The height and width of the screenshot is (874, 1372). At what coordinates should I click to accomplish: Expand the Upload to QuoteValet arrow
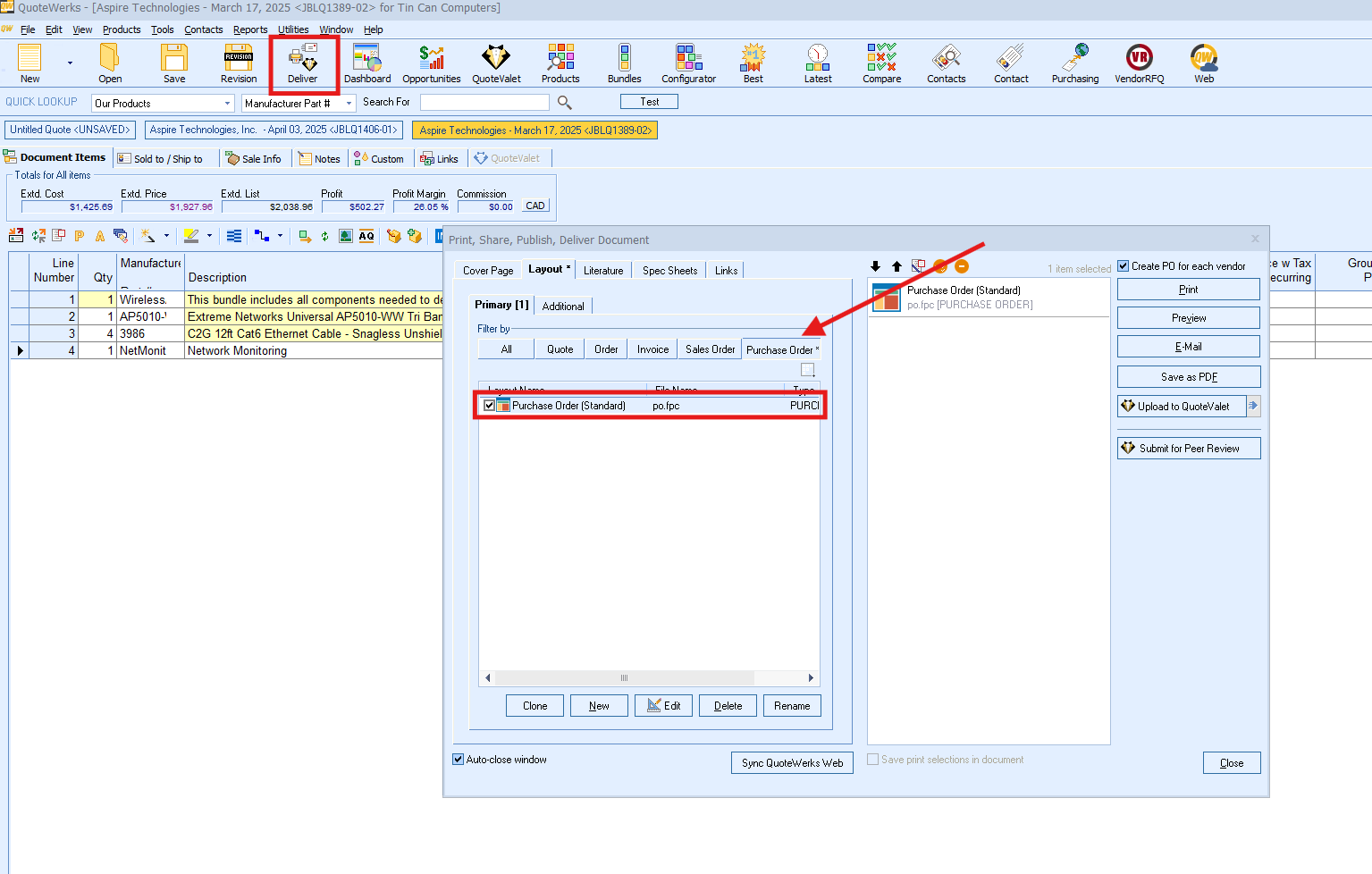click(x=1253, y=406)
